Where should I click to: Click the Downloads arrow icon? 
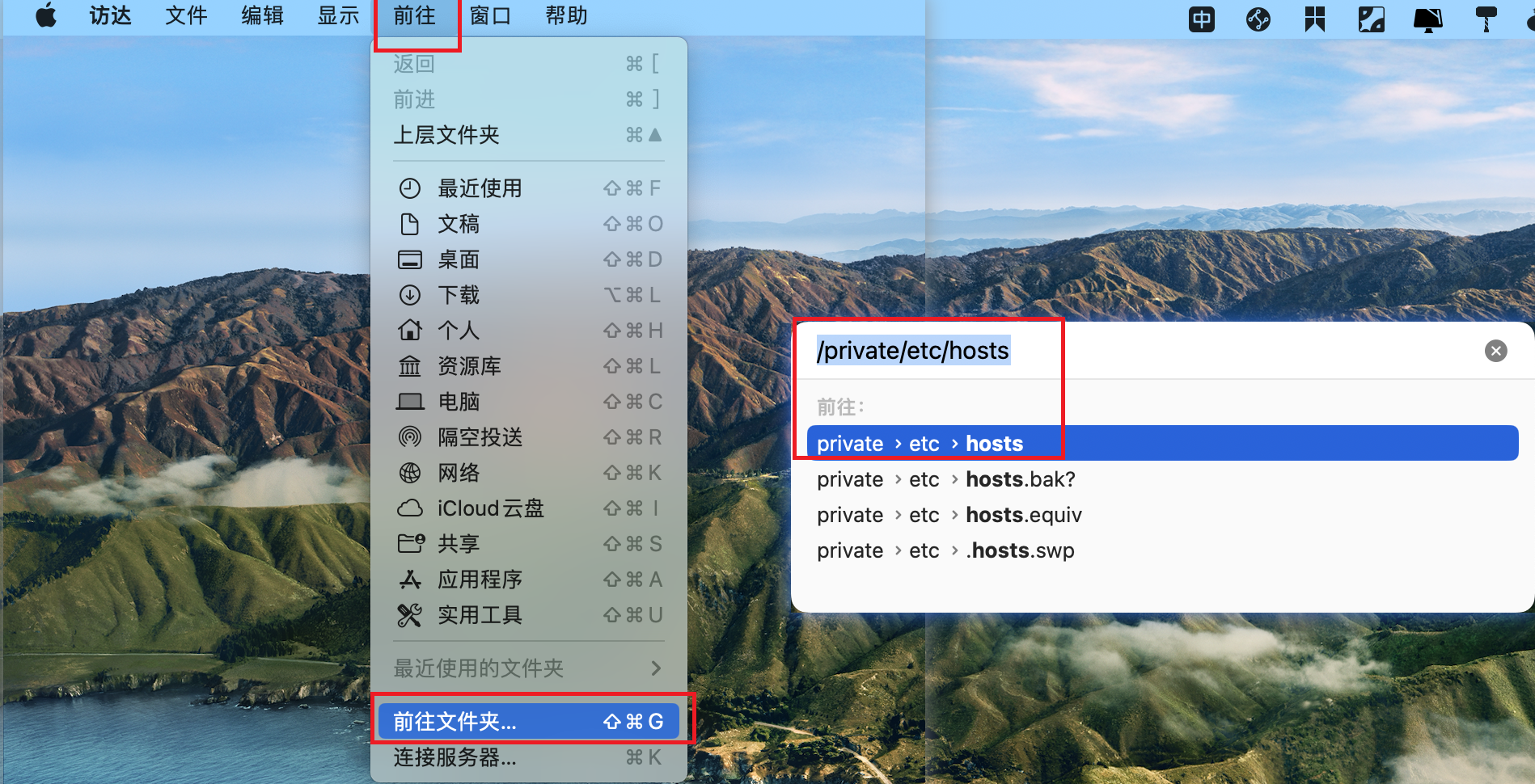coord(410,295)
